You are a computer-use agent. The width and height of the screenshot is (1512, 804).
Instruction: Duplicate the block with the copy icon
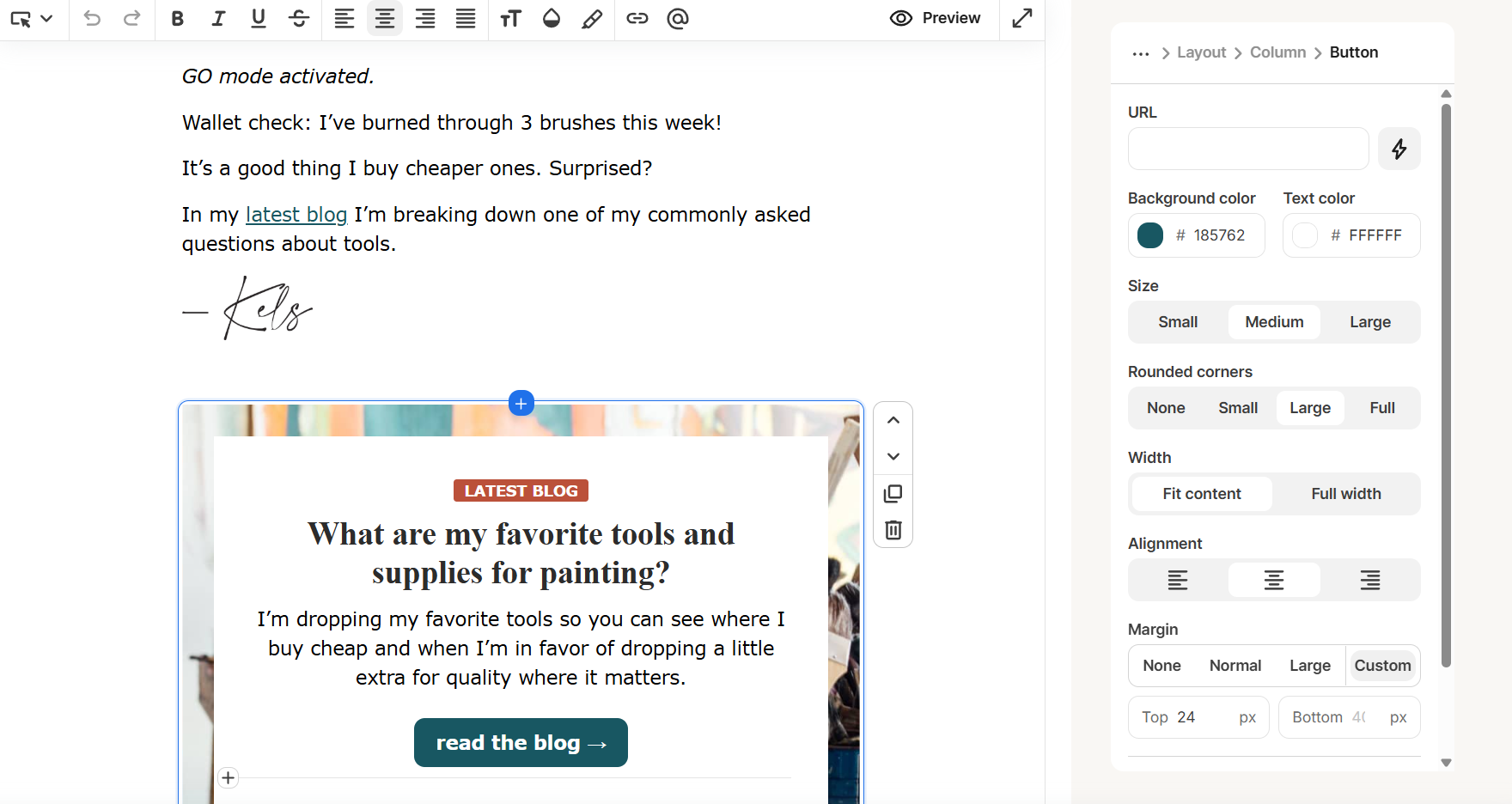[893, 494]
